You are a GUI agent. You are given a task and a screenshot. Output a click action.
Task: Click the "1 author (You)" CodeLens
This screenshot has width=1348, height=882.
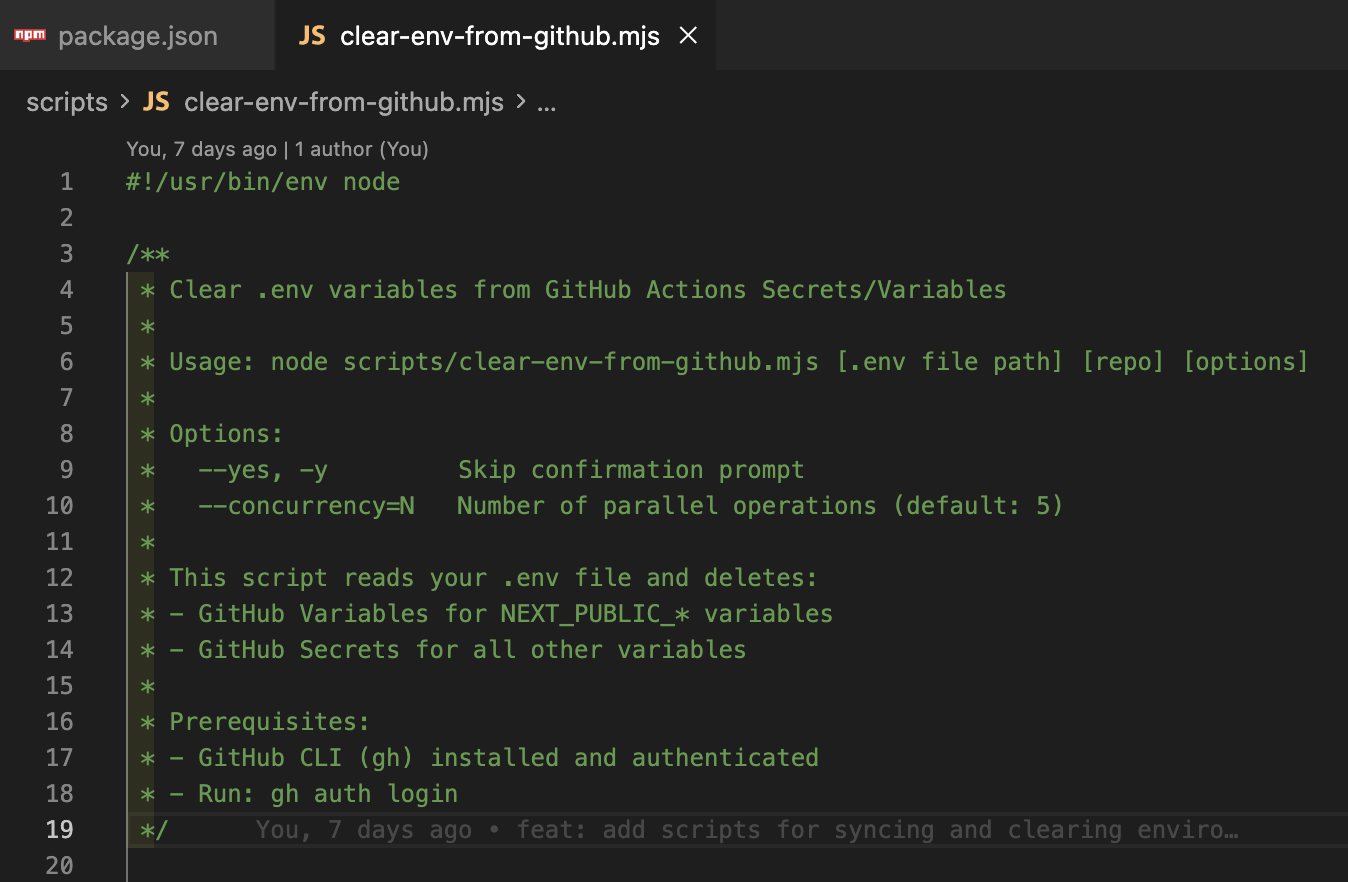(369, 149)
